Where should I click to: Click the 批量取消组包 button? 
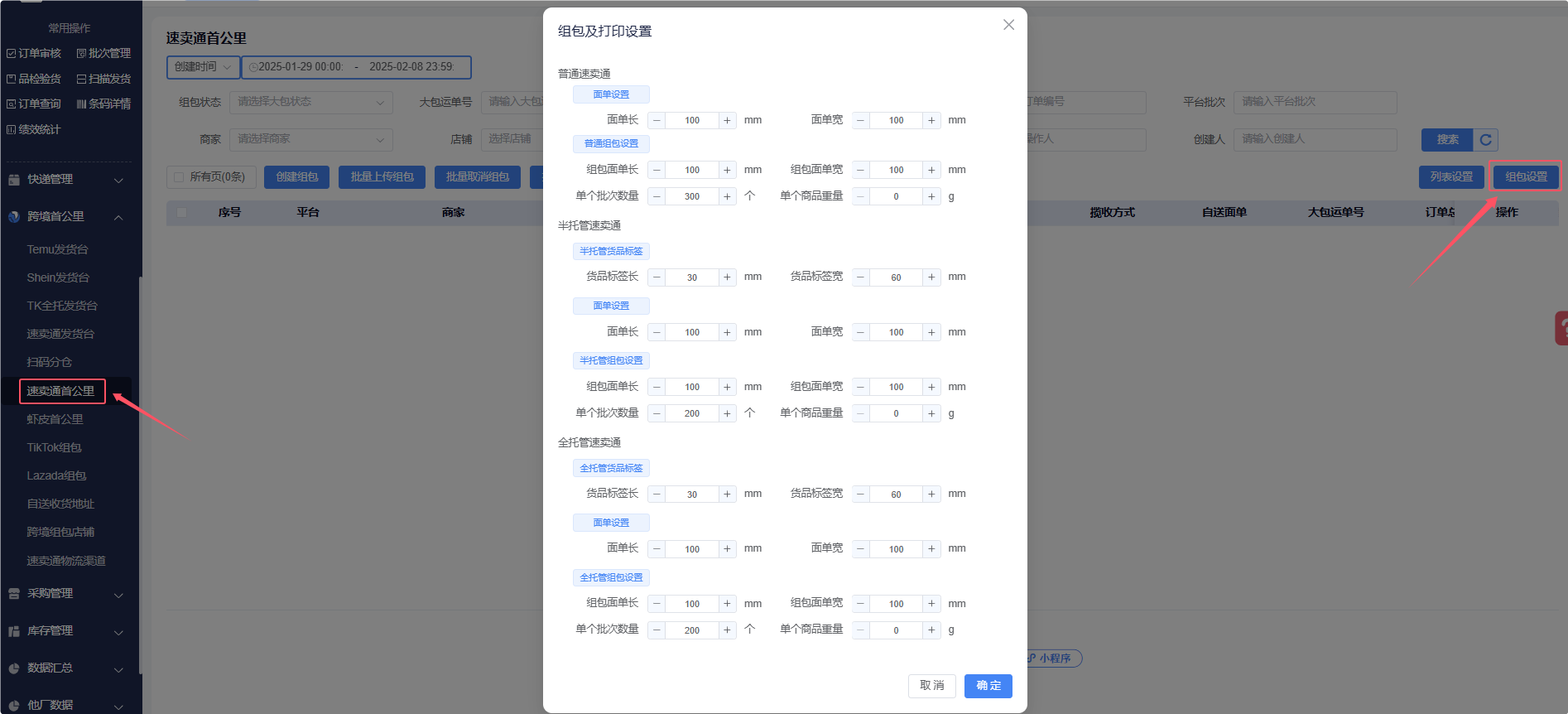click(x=478, y=177)
